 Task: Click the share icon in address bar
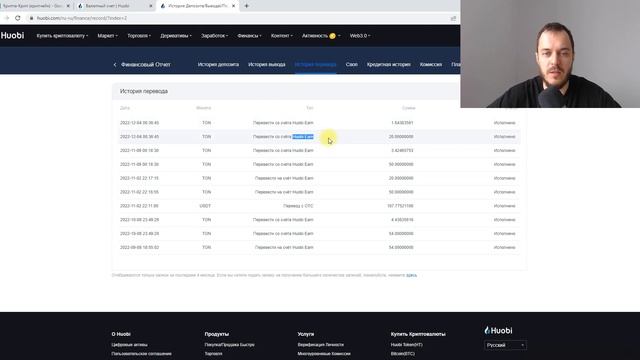(x=453, y=18)
